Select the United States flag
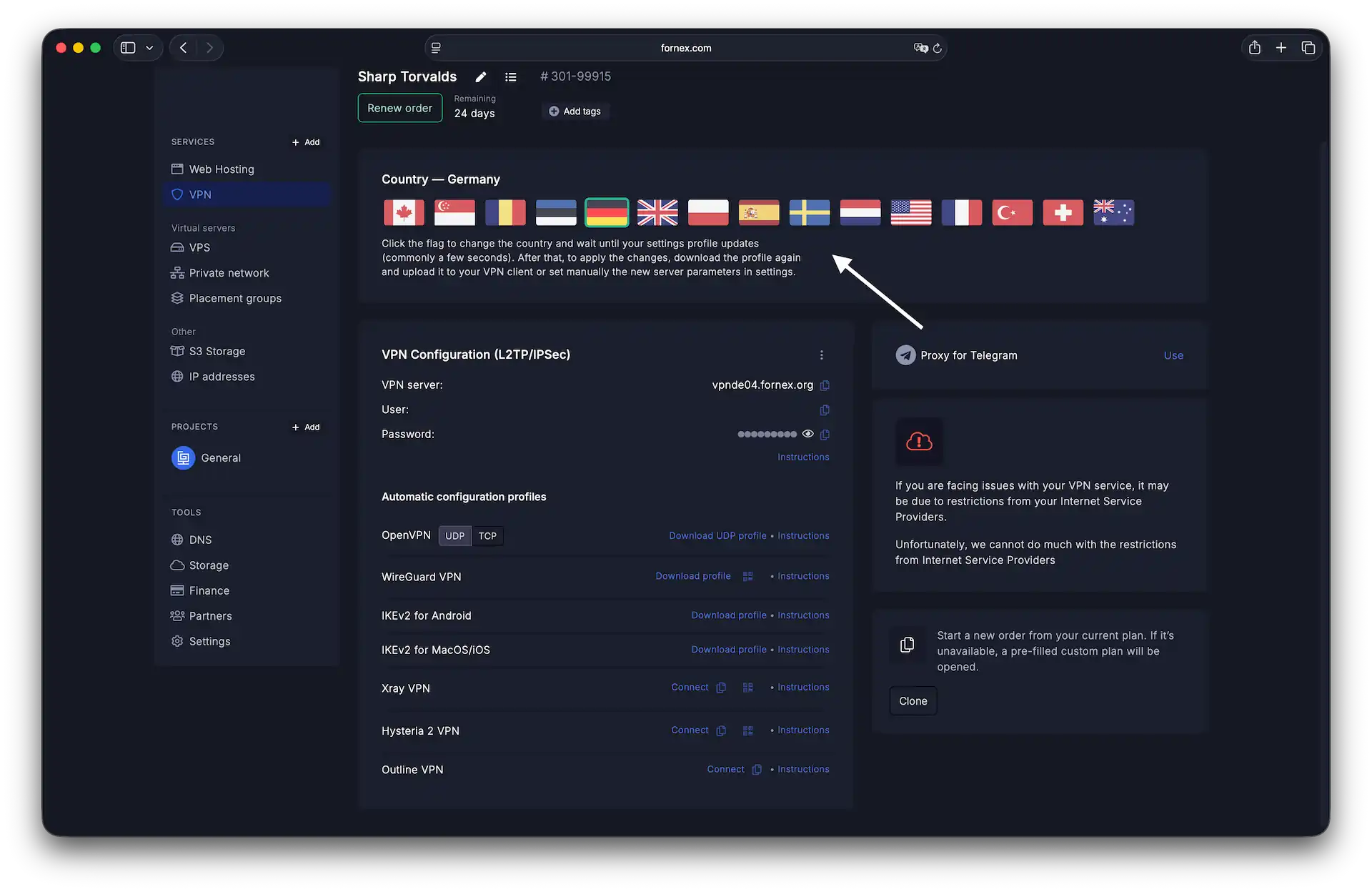This screenshot has height=892, width=1372. [x=911, y=212]
